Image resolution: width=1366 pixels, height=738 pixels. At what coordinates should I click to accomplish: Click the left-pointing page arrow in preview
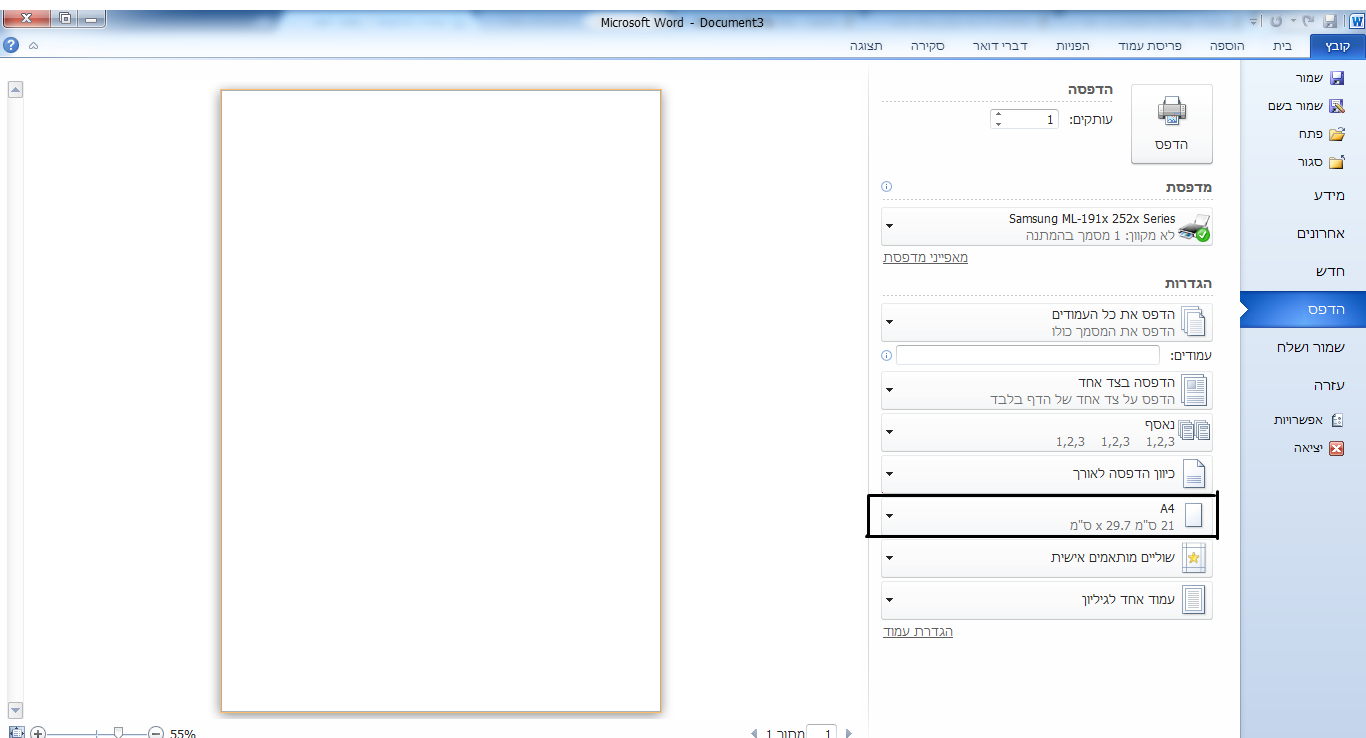tap(754, 733)
